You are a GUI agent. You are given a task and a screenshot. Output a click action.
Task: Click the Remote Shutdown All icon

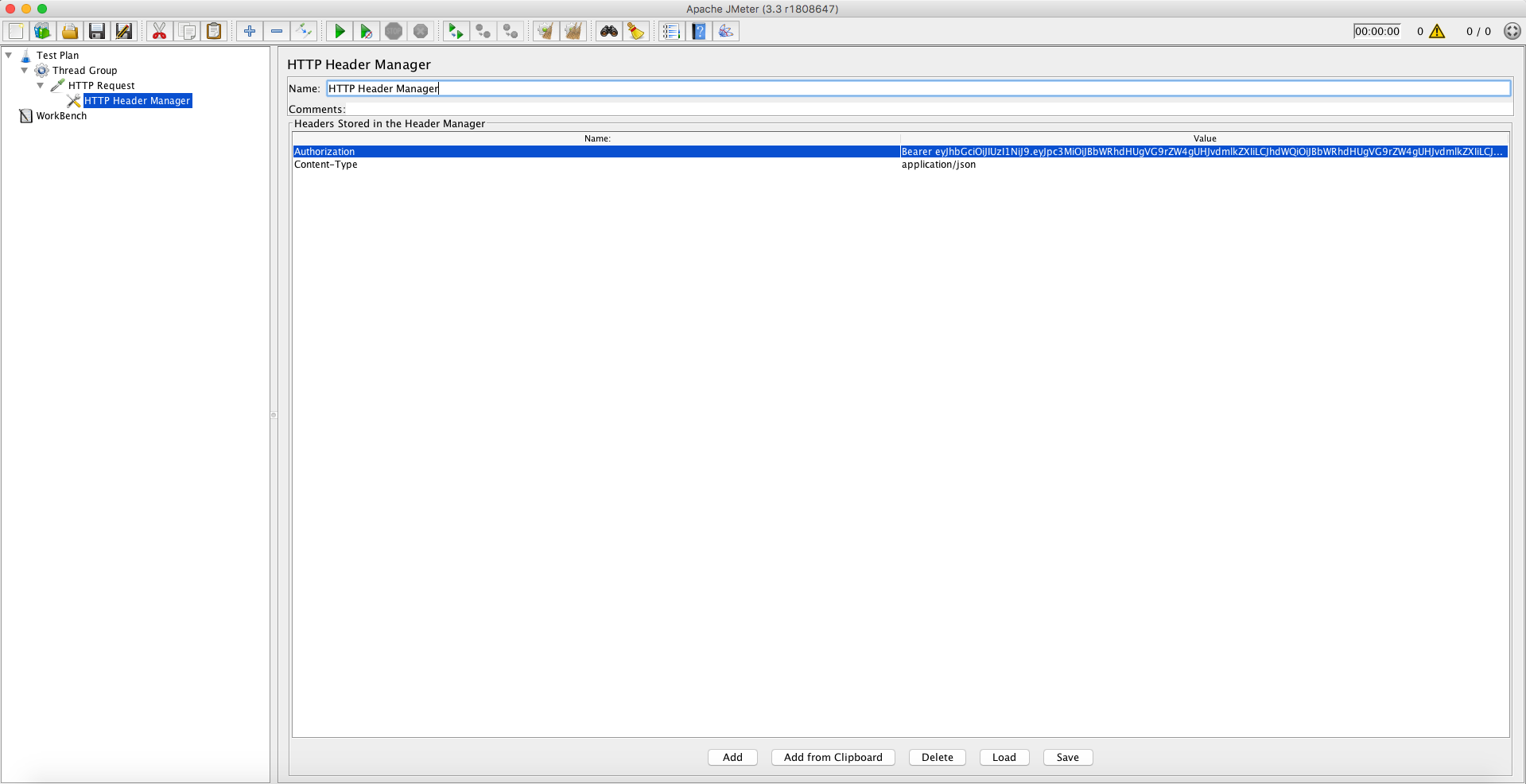511,31
